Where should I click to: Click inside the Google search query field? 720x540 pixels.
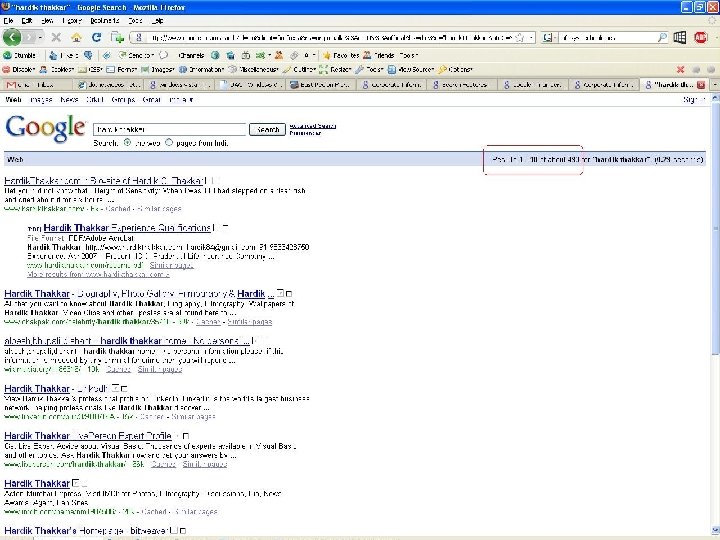pos(170,129)
